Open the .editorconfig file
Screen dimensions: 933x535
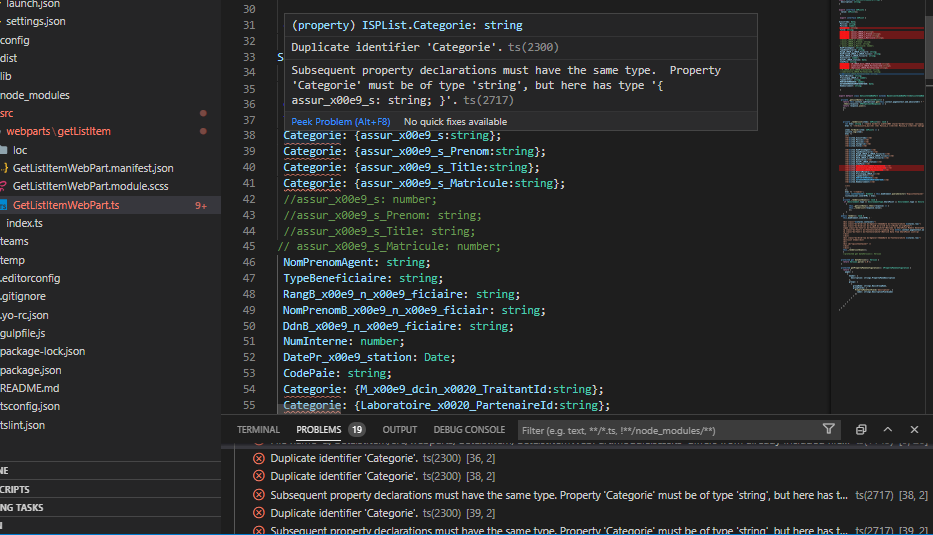[x=30, y=279]
